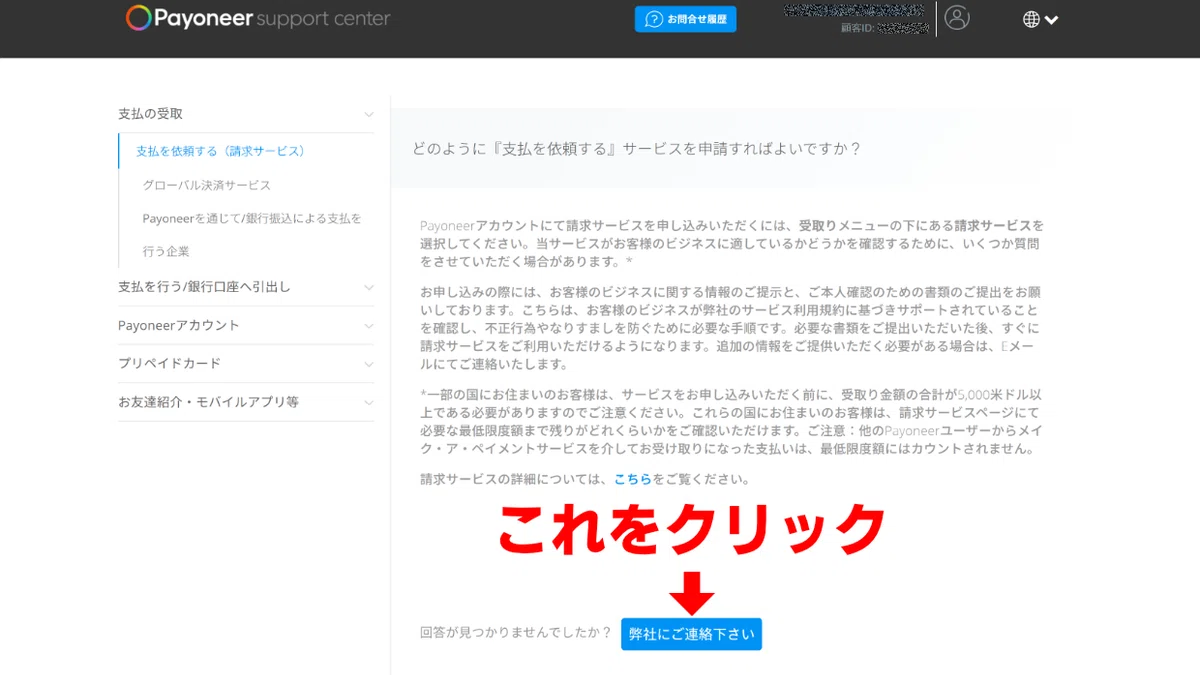Follow the こちら link in the article
This screenshot has height=675, width=1200.
tap(633, 480)
